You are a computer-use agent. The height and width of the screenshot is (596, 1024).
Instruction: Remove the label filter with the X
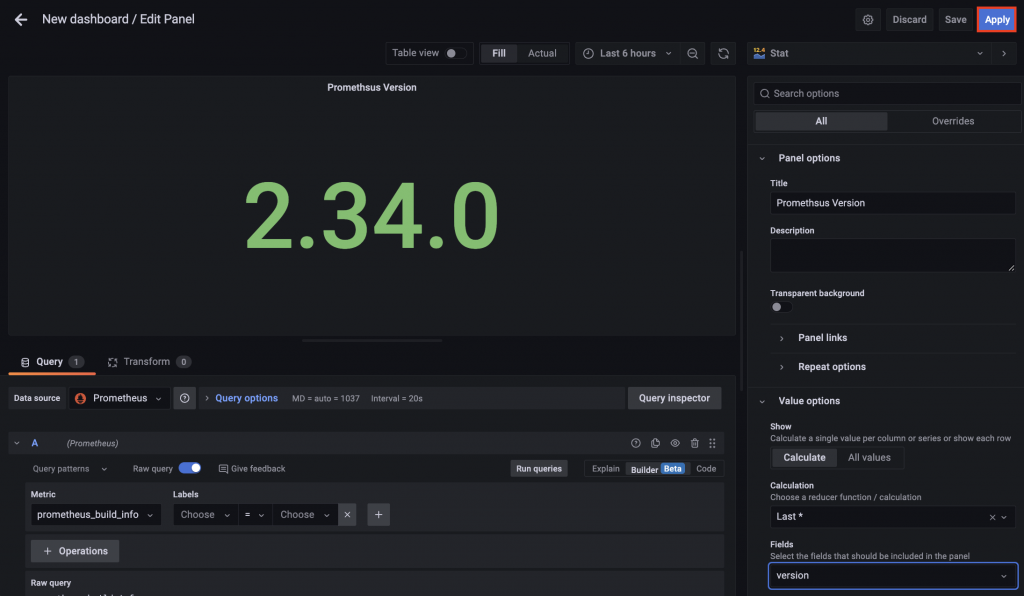[347, 514]
